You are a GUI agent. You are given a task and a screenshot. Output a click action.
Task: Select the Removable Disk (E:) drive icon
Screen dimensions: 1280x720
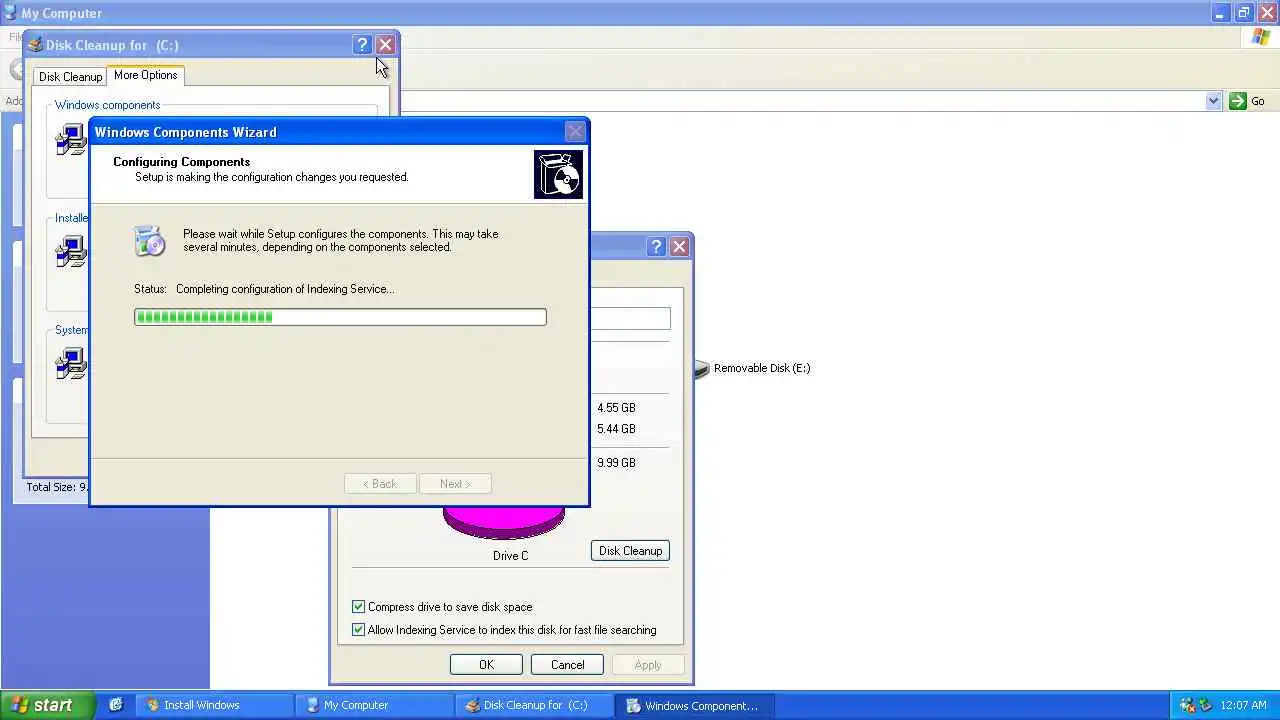tap(701, 369)
